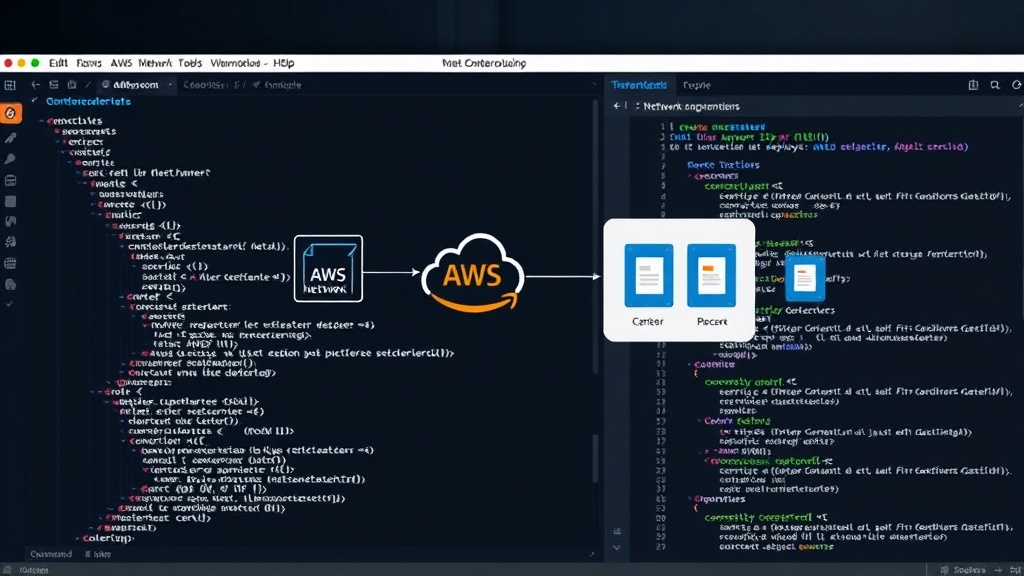Click the search magnifier icon in the right panel
The width and height of the screenshot is (1024, 576).
(x=995, y=85)
